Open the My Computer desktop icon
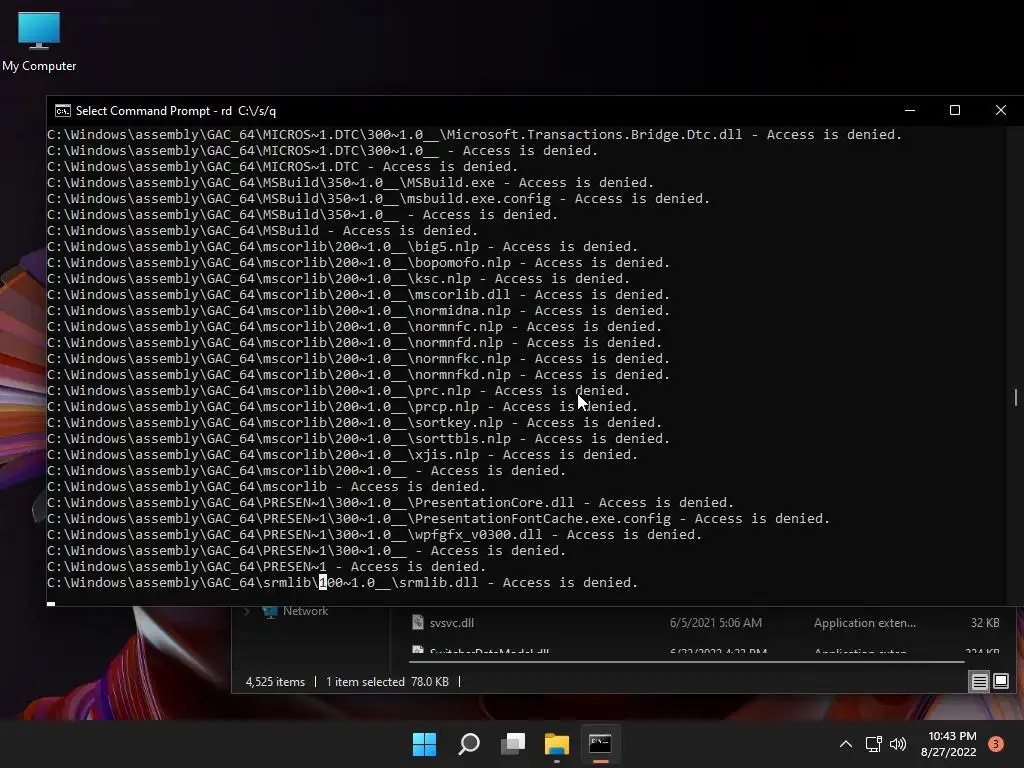The image size is (1024, 768). pyautogui.click(x=39, y=42)
